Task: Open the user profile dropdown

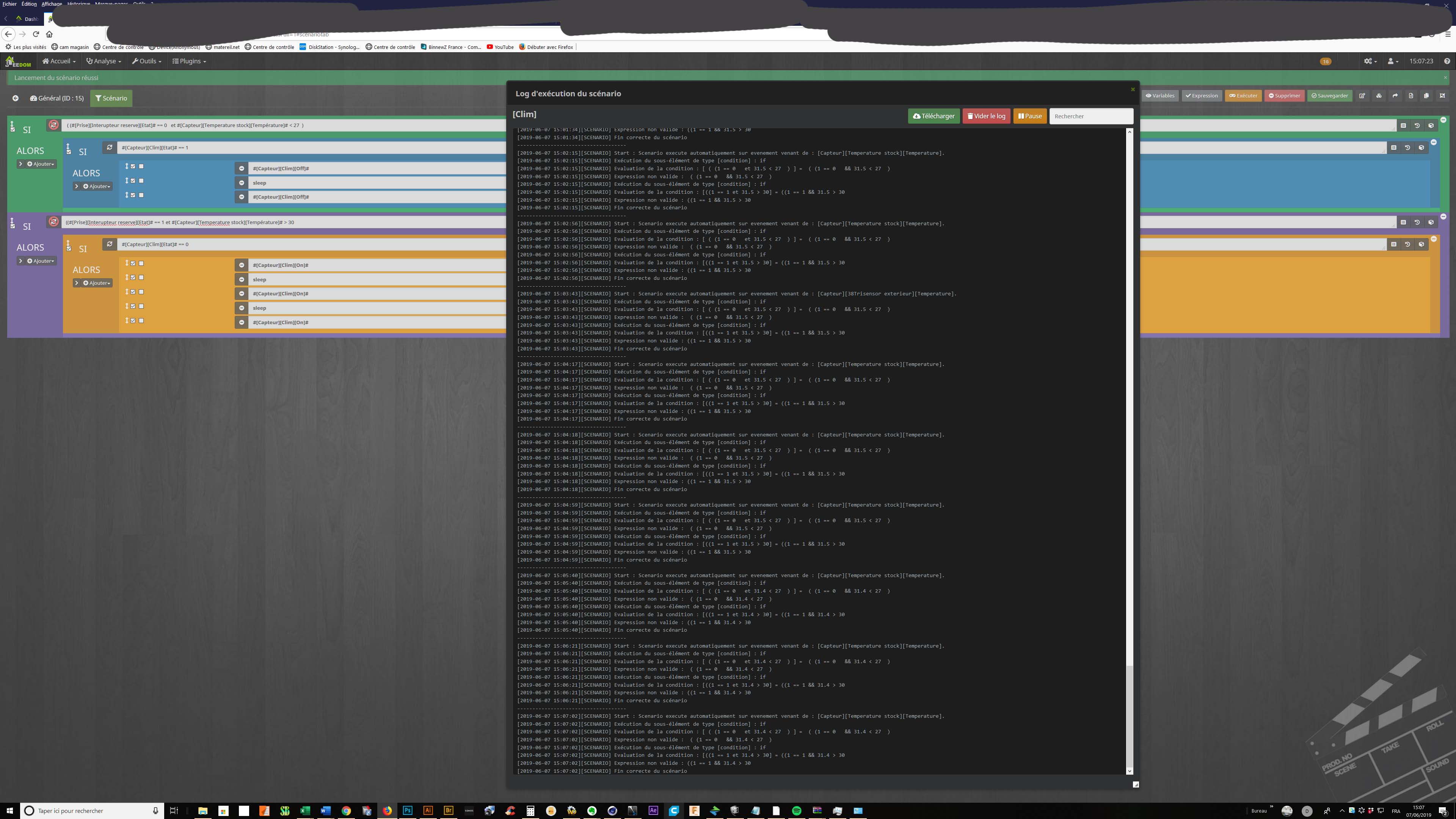Action: click(x=1393, y=61)
